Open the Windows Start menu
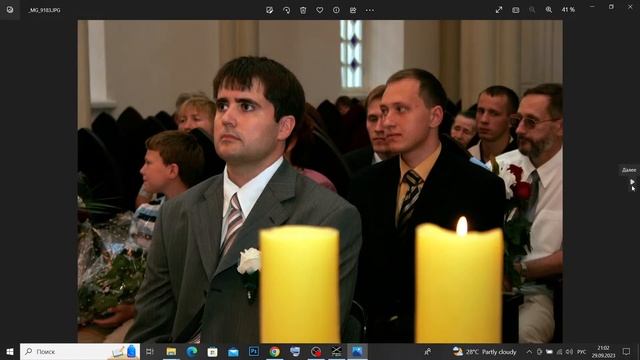This screenshot has height=360, width=640. [10, 351]
